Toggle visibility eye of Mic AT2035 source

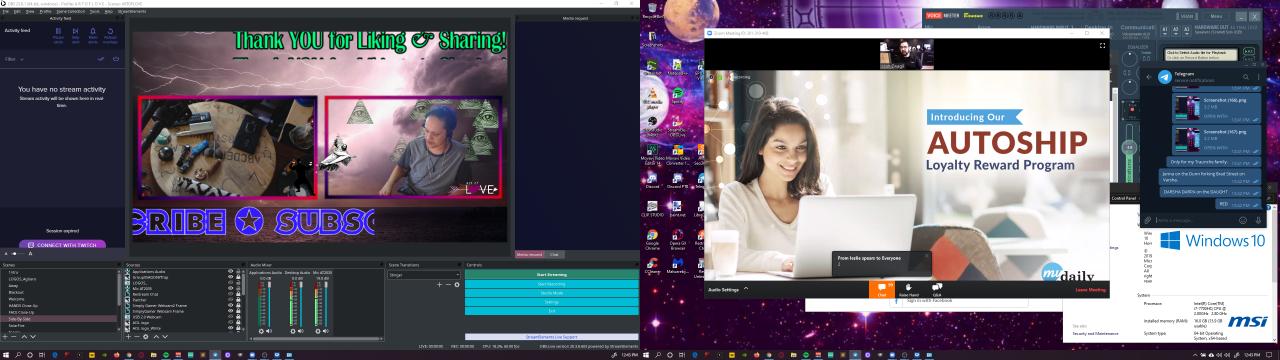click(x=230, y=288)
